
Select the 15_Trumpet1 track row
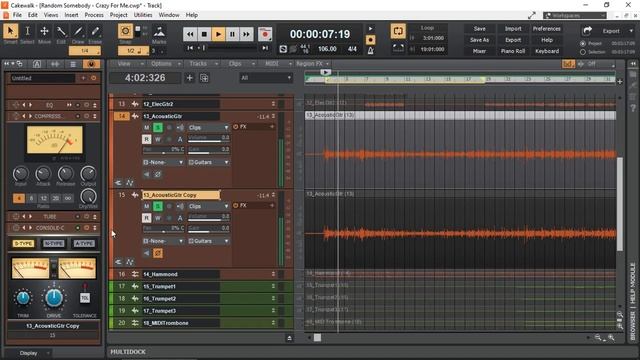click(x=201, y=287)
